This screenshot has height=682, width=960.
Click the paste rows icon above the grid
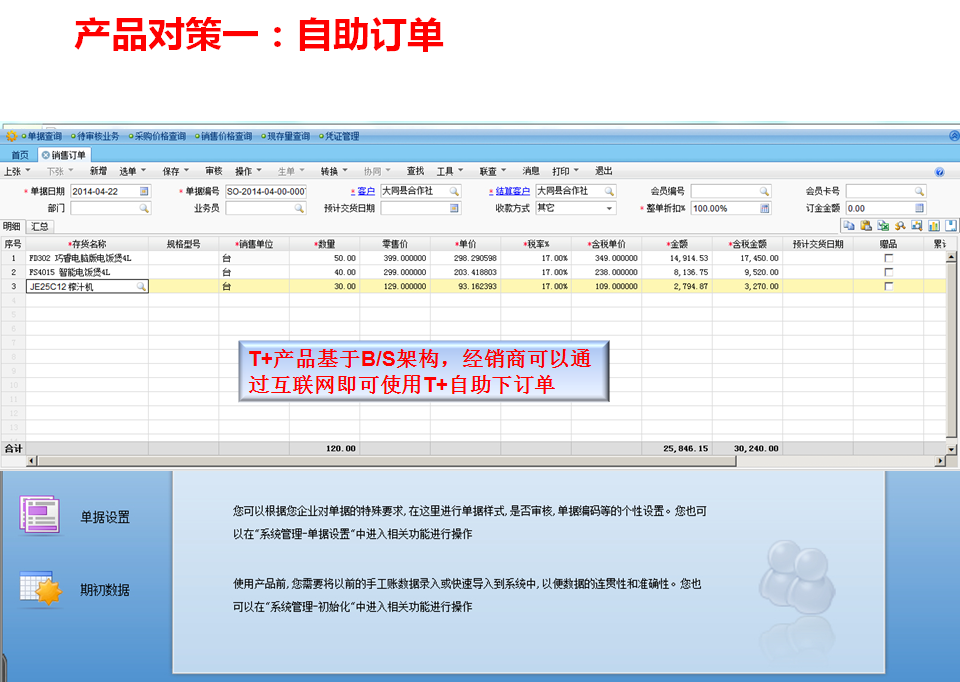(866, 225)
